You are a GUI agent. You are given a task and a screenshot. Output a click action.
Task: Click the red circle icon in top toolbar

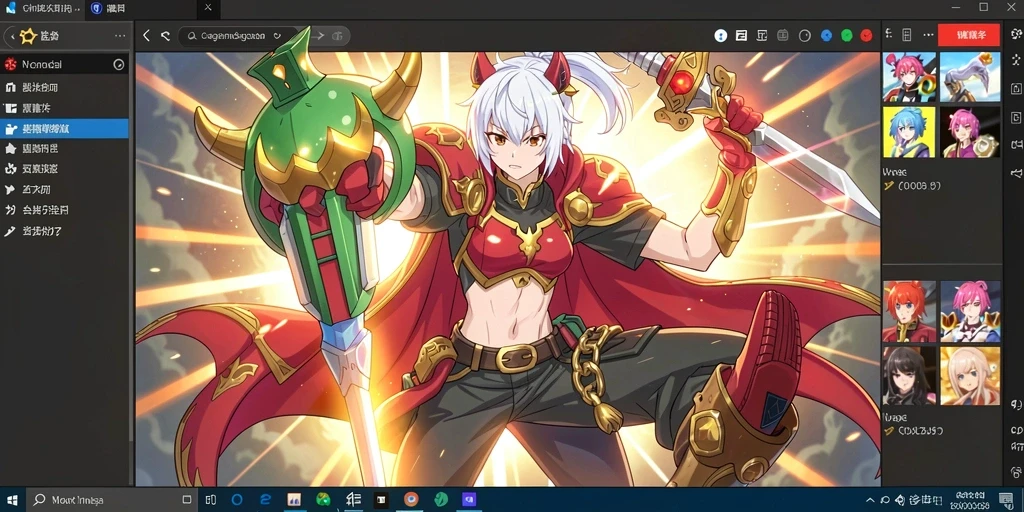pyautogui.click(x=867, y=36)
